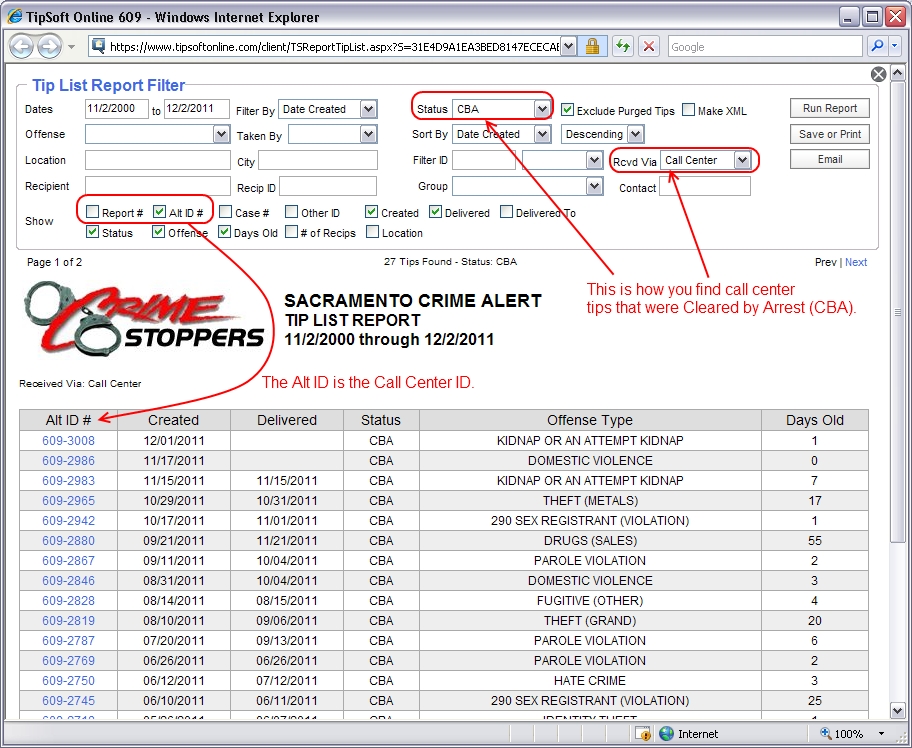Image resolution: width=912 pixels, height=748 pixels.
Task: Open the Group dropdown
Action: coord(594,186)
